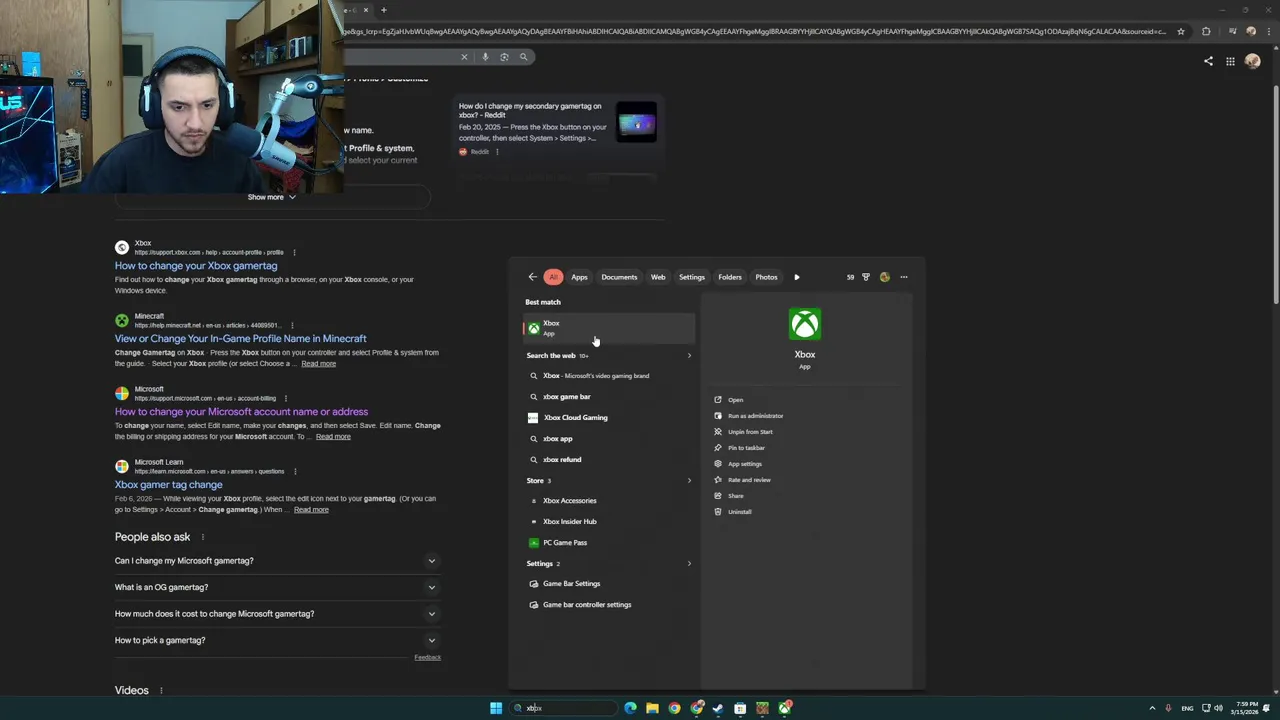The image size is (1280, 720).
Task: Open the Google apps grid
Action: pyautogui.click(x=1230, y=61)
